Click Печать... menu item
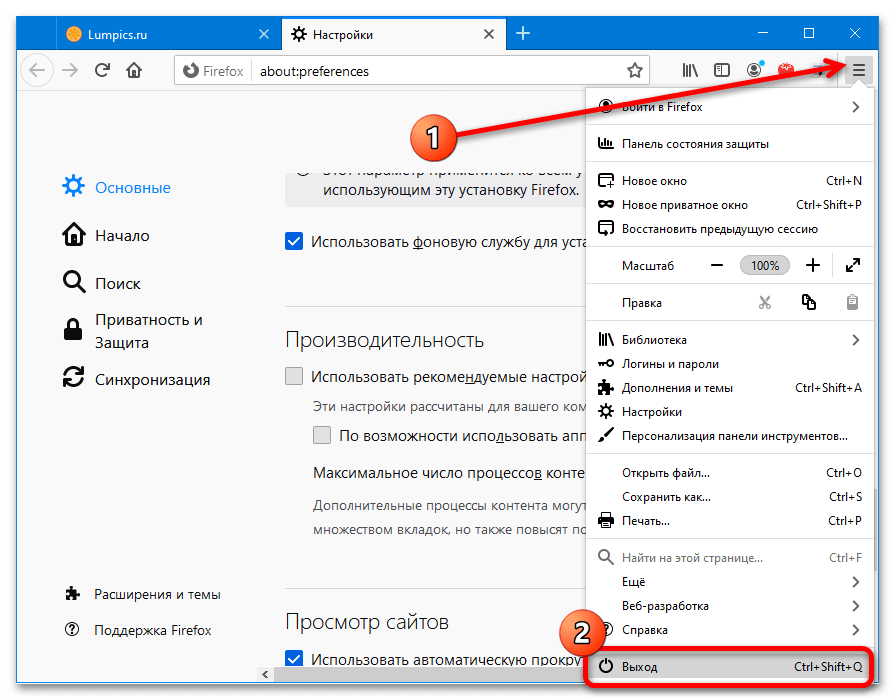 tap(730, 521)
